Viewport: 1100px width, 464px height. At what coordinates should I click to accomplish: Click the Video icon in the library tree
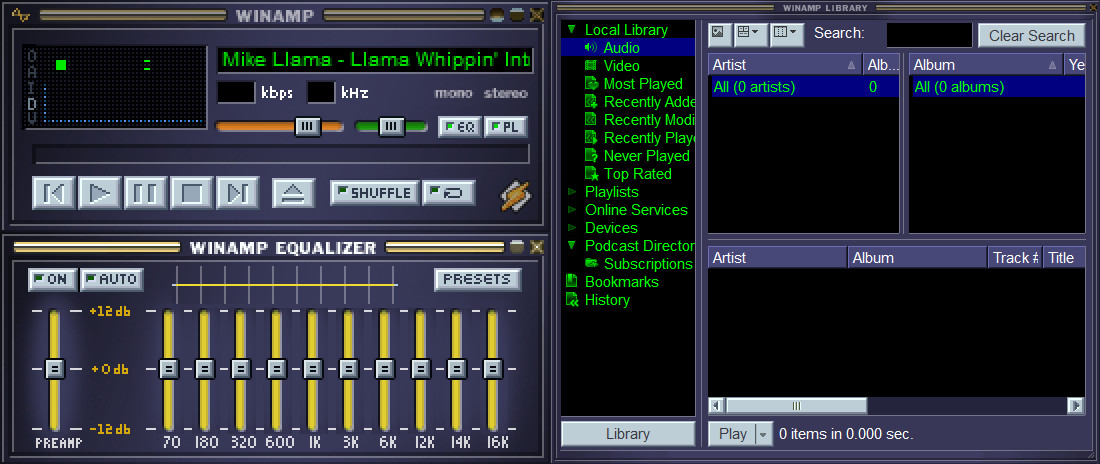591,66
